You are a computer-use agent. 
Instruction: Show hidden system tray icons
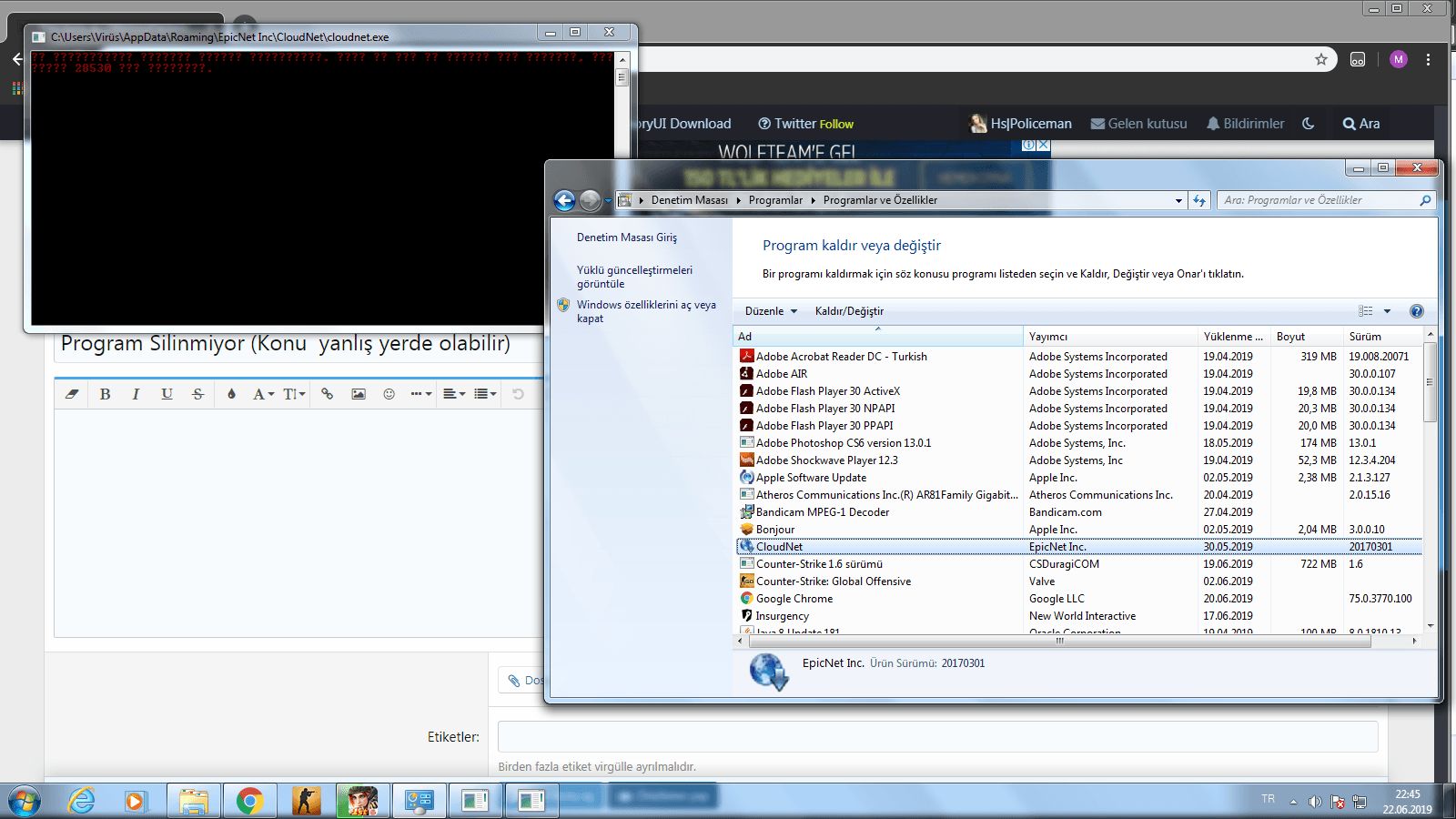pos(1293,802)
